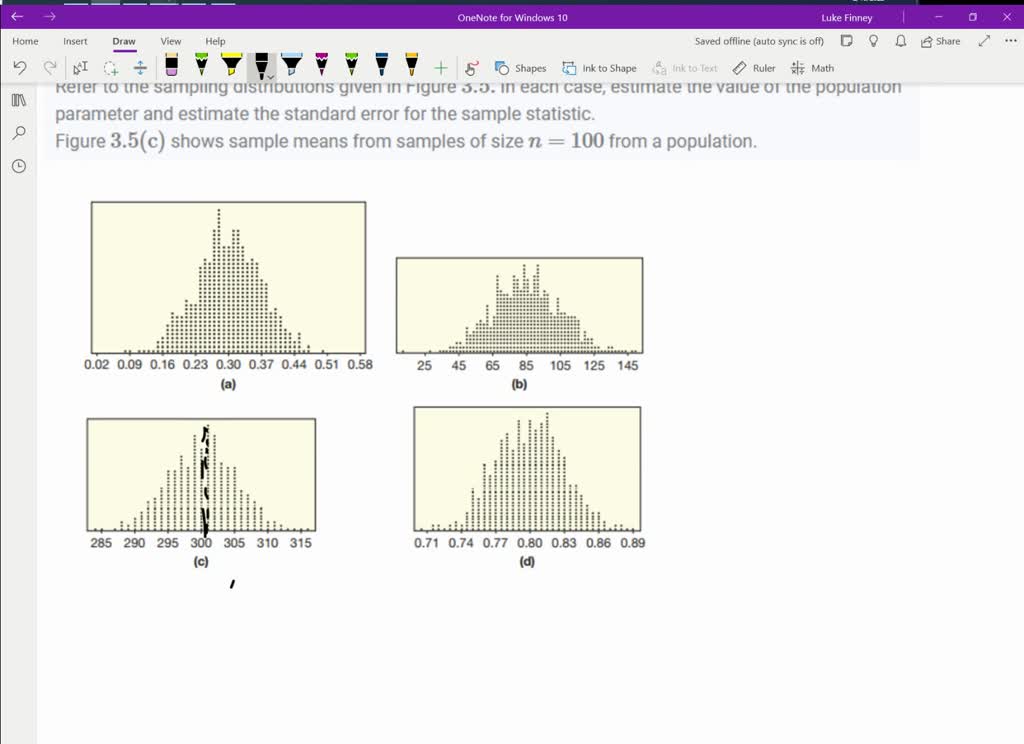Select the Lasso Select tool

(x=112, y=67)
